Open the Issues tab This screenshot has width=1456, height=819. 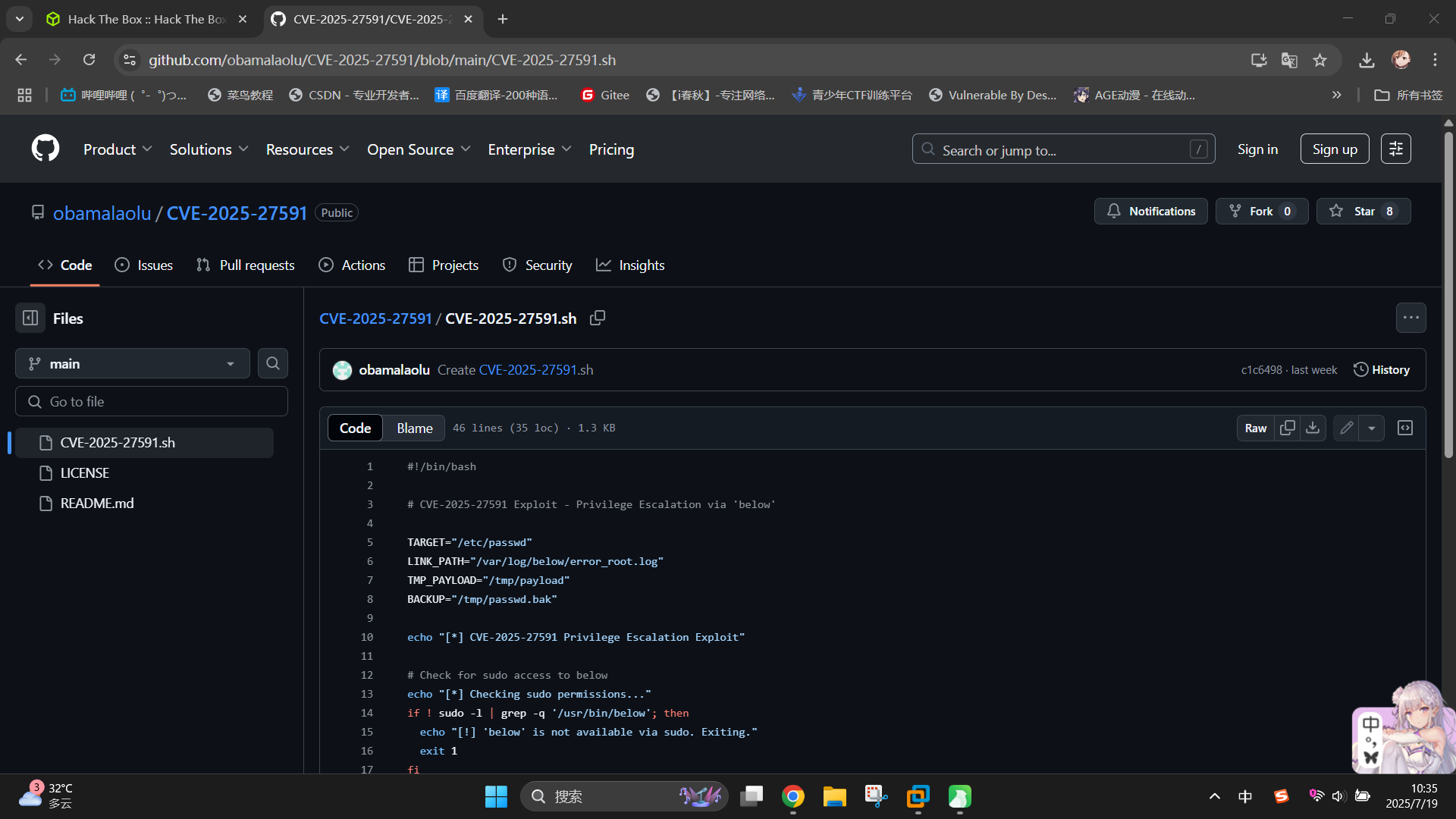[x=144, y=265]
